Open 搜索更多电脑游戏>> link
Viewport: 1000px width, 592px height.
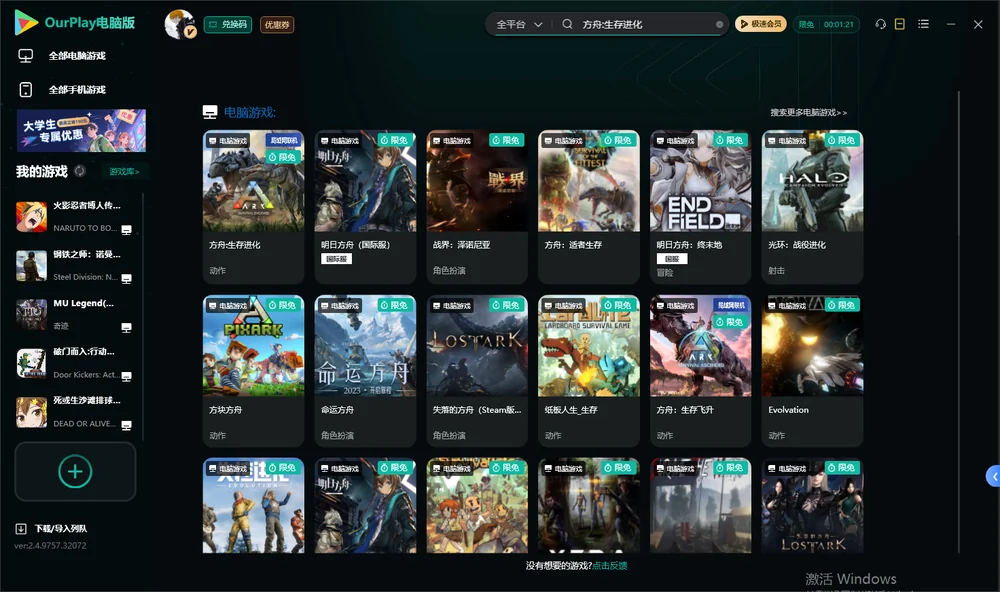coord(808,112)
